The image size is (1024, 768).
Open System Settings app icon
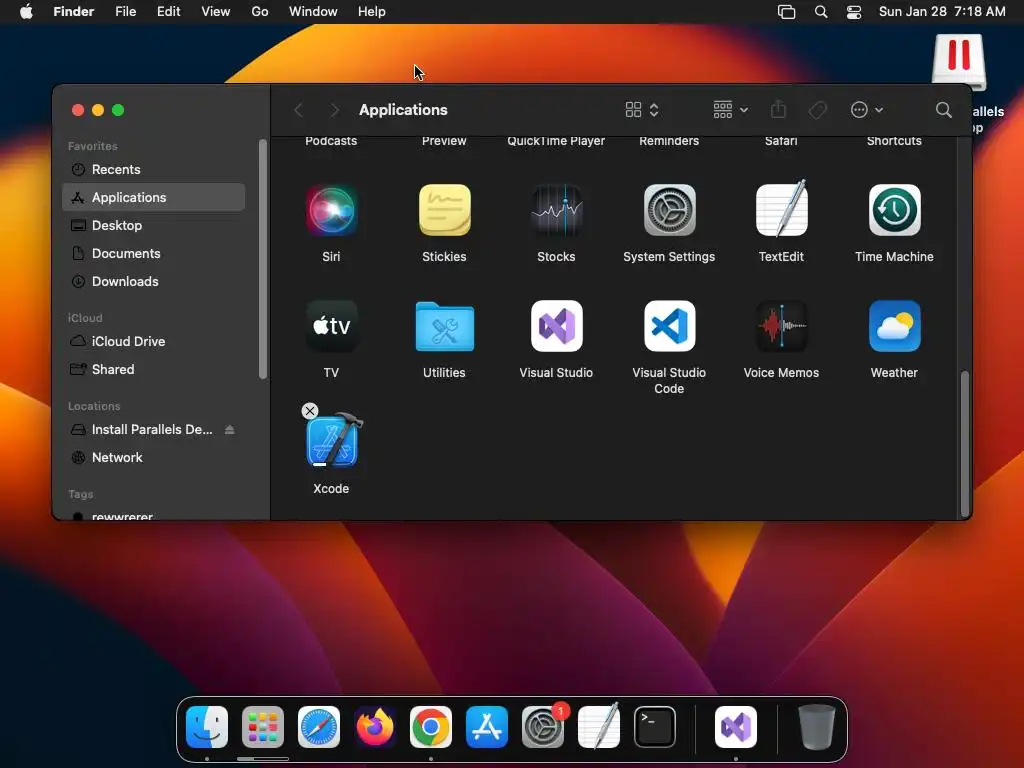(x=669, y=210)
